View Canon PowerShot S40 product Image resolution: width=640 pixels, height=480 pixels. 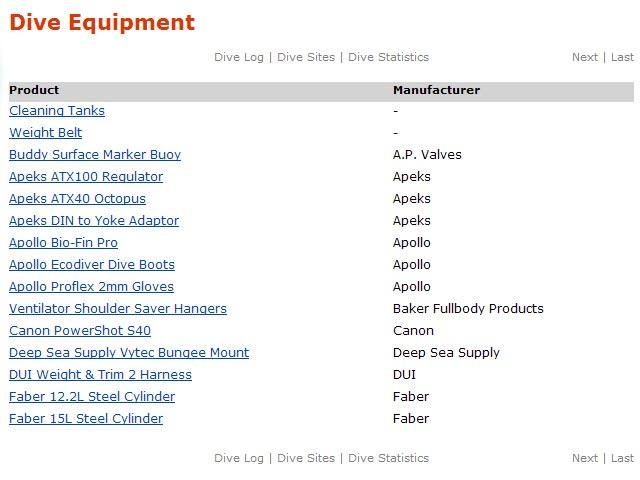(x=80, y=331)
